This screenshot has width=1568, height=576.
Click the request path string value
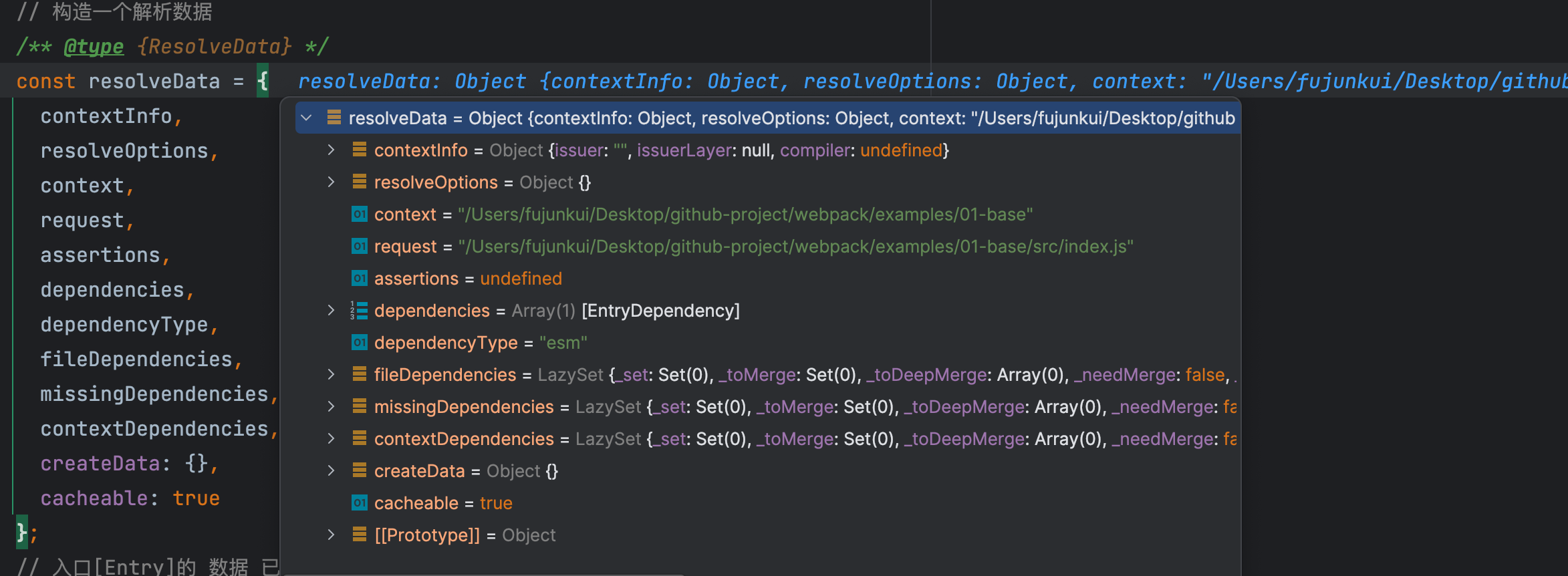click(795, 247)
